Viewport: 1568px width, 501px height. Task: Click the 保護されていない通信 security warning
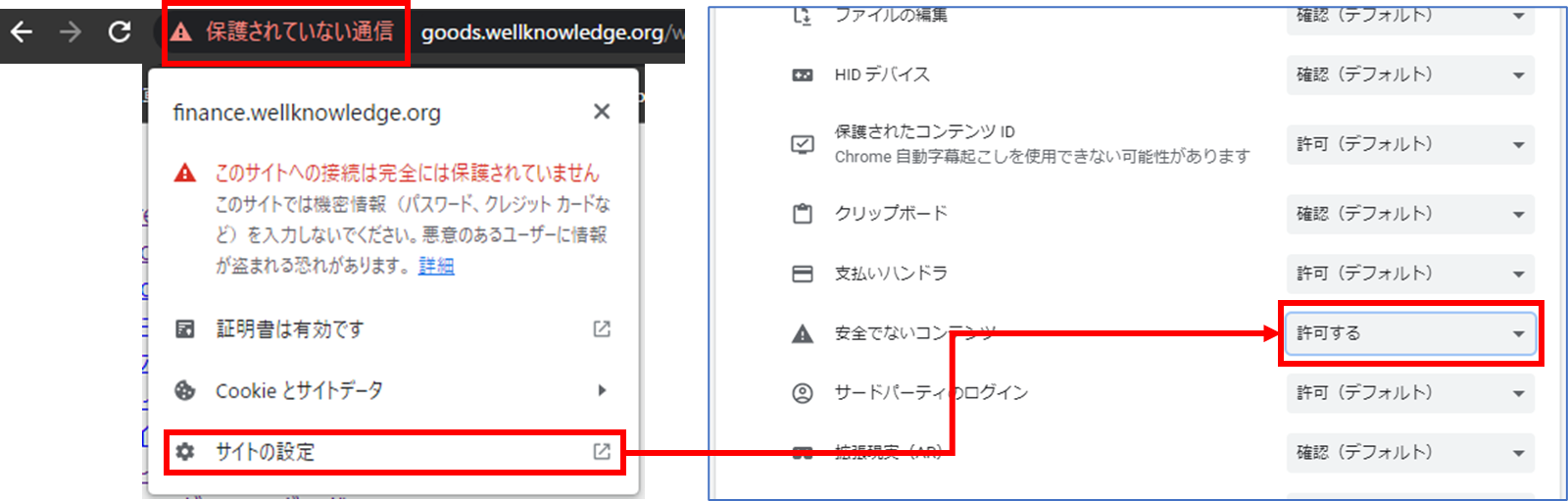(x=285, y=32)
